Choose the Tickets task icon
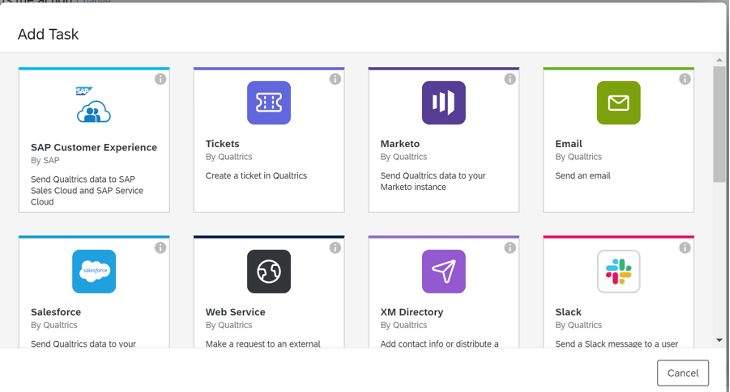 [269, 103]
